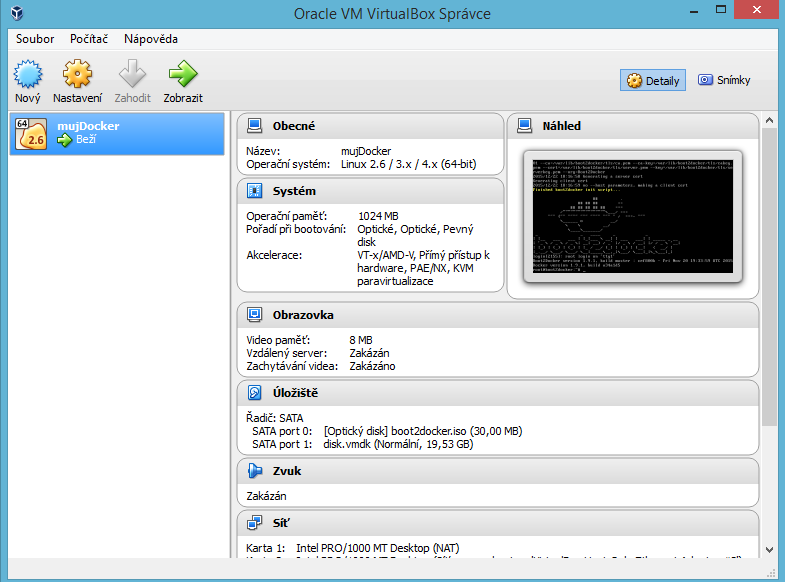Viewport: 785px width, 582px height.
Task: Minimize the VirtualBox window
Action: tap(694, 10)
